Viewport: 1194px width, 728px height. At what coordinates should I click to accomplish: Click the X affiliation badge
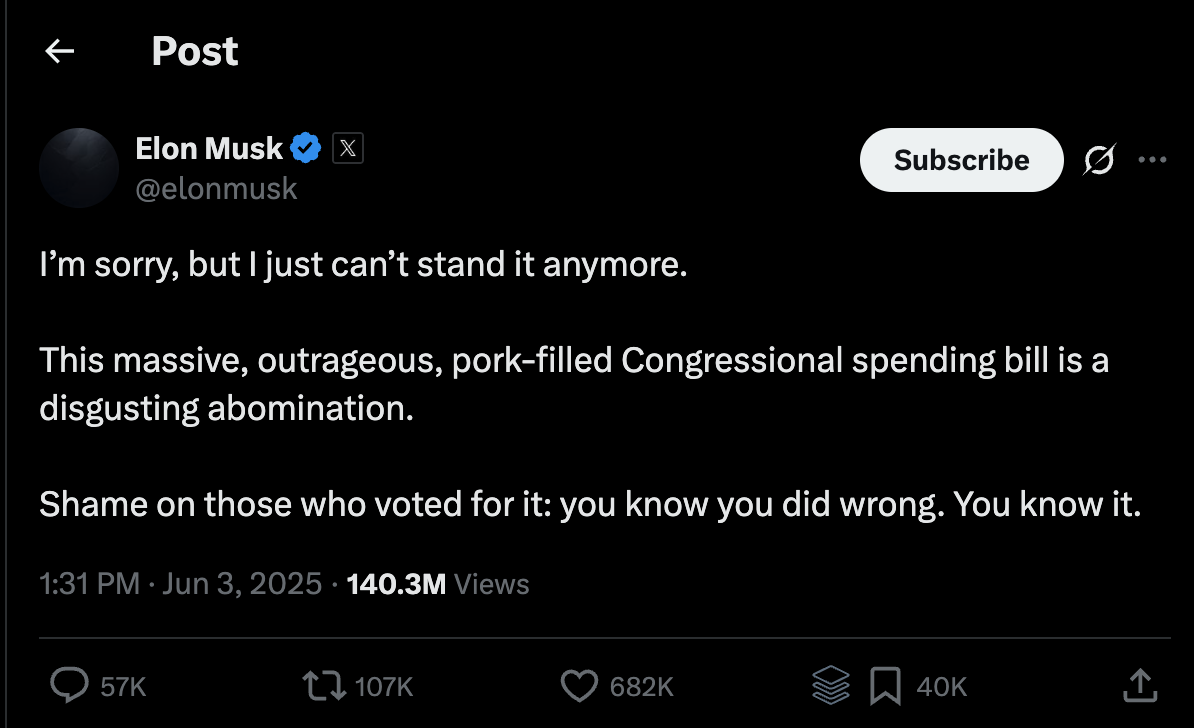point(348,148)
